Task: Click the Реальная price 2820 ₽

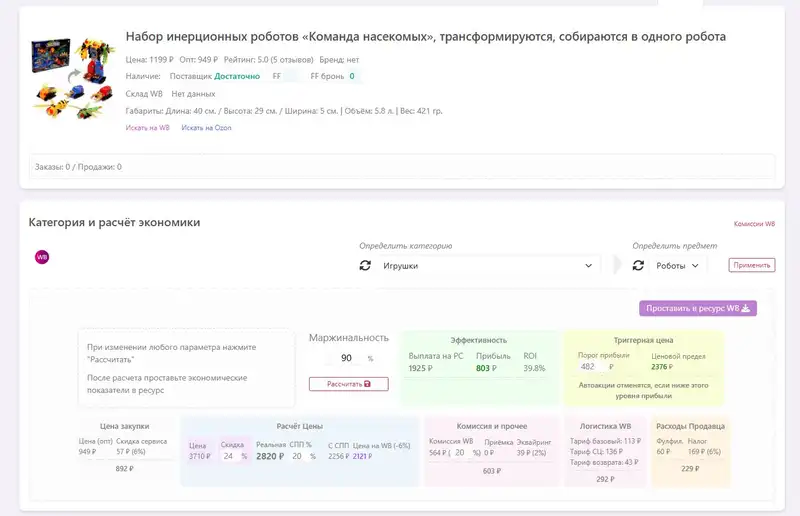Action: click(x=270, y=456)
